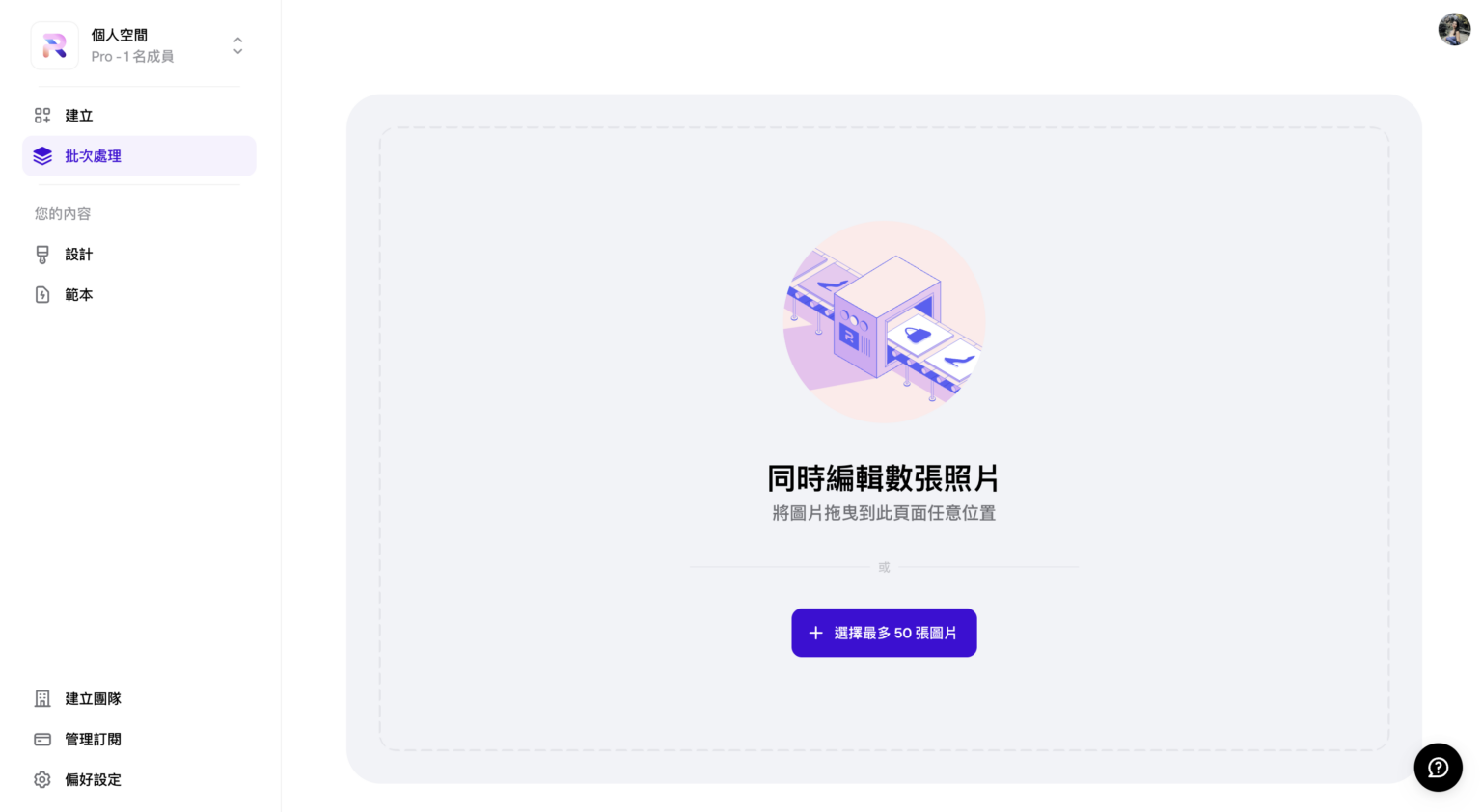Click the 管理訂閱 credit card icon
This screenshot has height=812, width=1482.
(42, 740)
